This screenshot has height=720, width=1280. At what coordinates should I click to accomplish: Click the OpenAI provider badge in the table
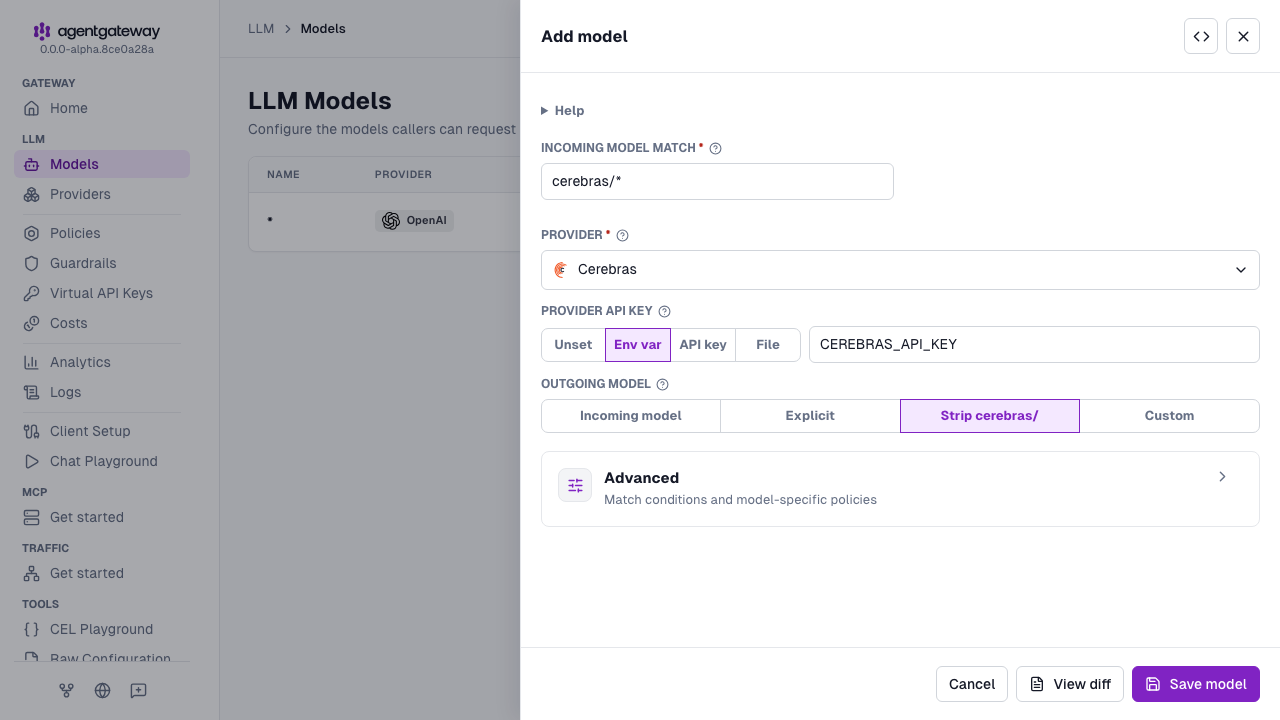[414, 221]
